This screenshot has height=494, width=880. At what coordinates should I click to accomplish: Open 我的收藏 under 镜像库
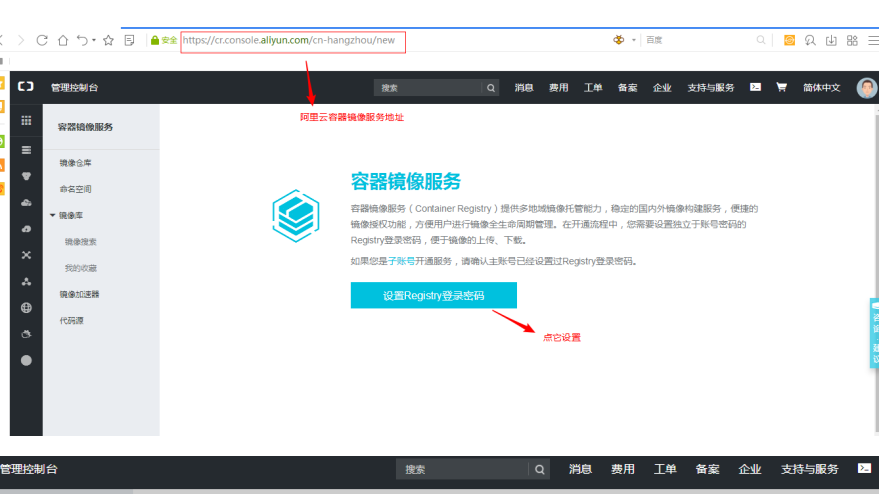[81, 268]
